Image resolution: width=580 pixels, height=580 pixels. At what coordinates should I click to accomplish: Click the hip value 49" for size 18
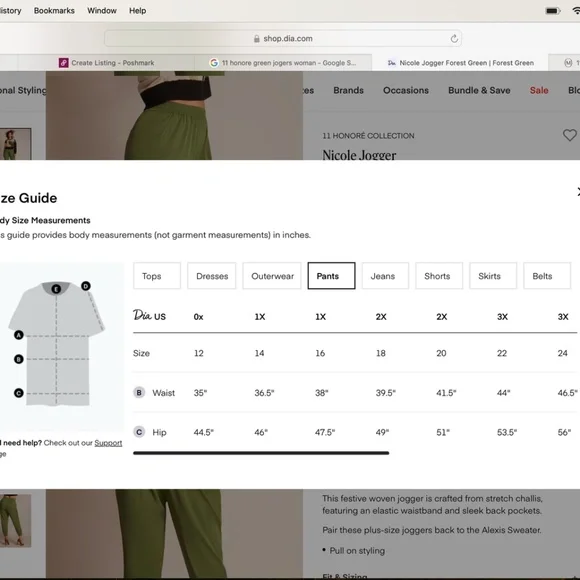pos(382,432)
